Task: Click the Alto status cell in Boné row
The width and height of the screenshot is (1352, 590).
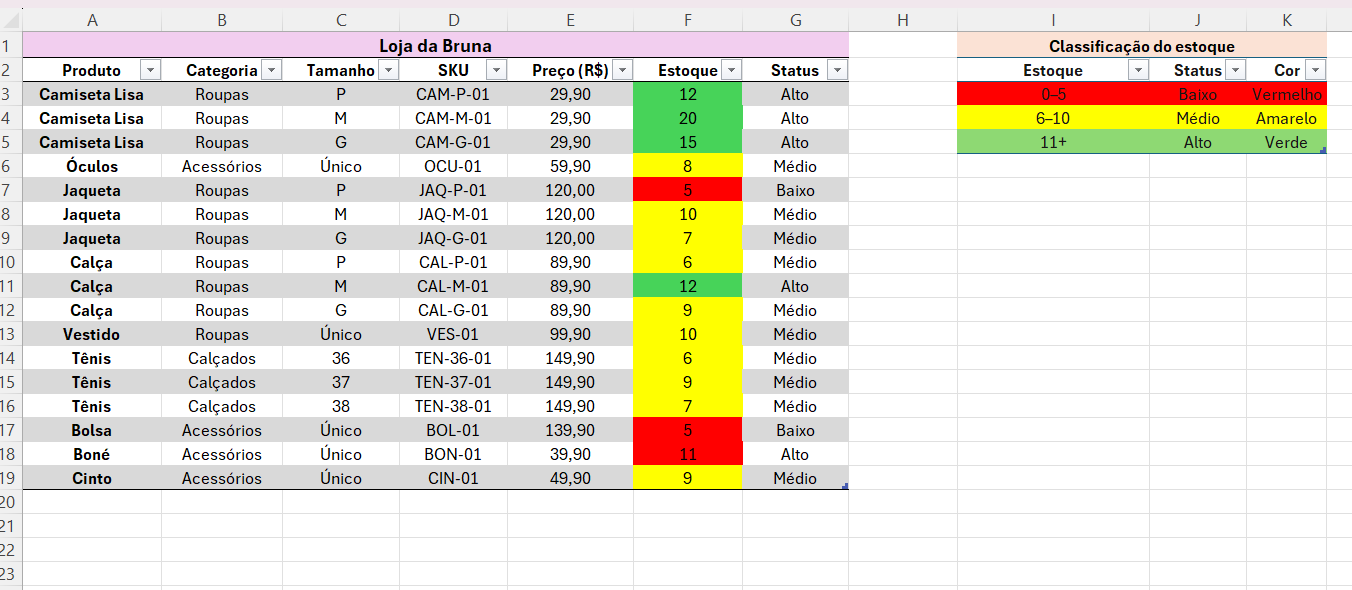Action: point(795,454)
